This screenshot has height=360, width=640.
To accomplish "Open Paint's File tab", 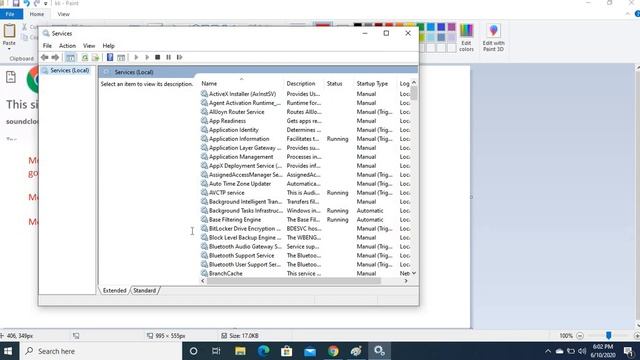I will 10,14.
